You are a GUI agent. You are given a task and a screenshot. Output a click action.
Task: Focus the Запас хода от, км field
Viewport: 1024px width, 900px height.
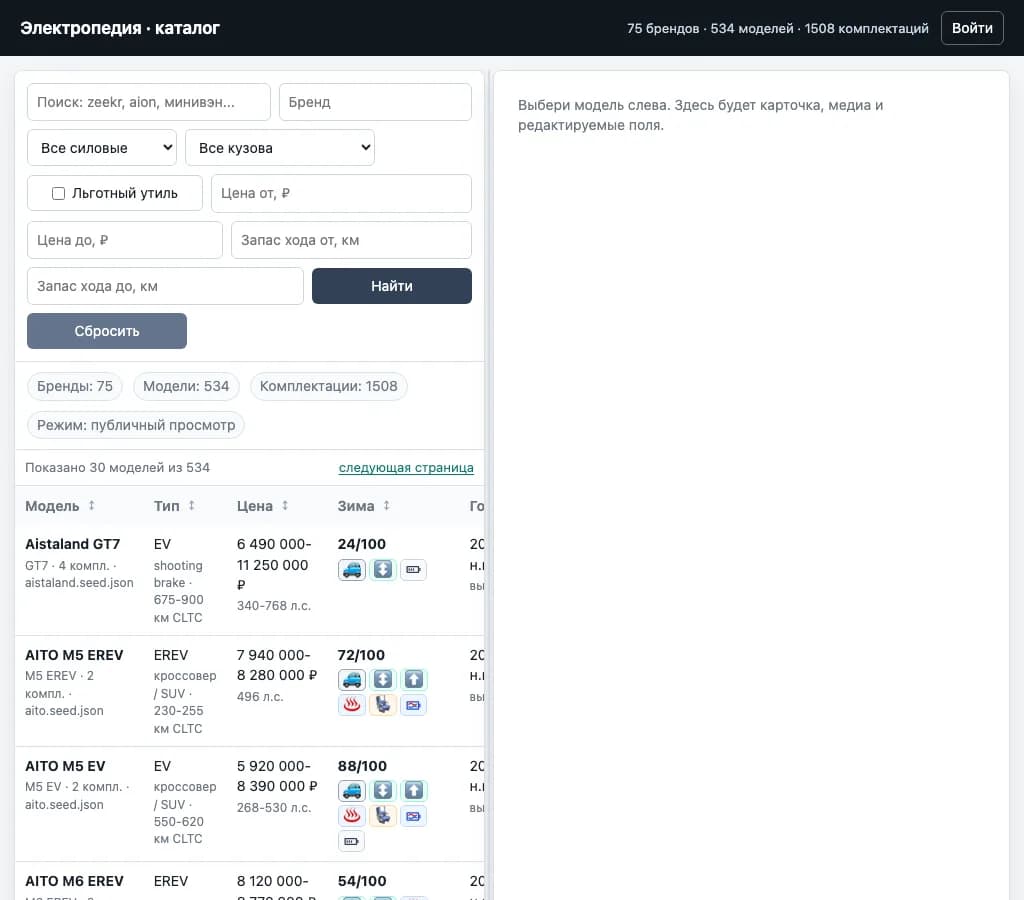pyautogui.click(x=351, y=240)
